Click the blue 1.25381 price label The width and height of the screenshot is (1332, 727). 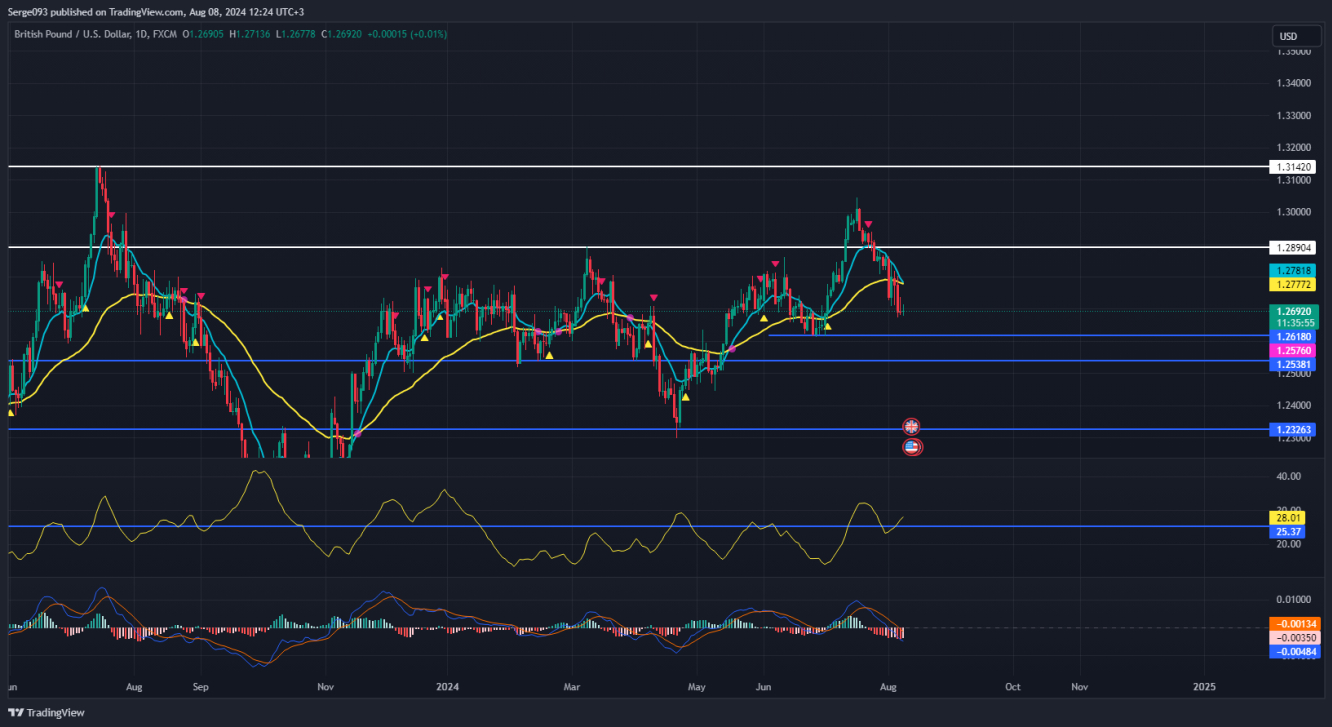point(1293,365)
